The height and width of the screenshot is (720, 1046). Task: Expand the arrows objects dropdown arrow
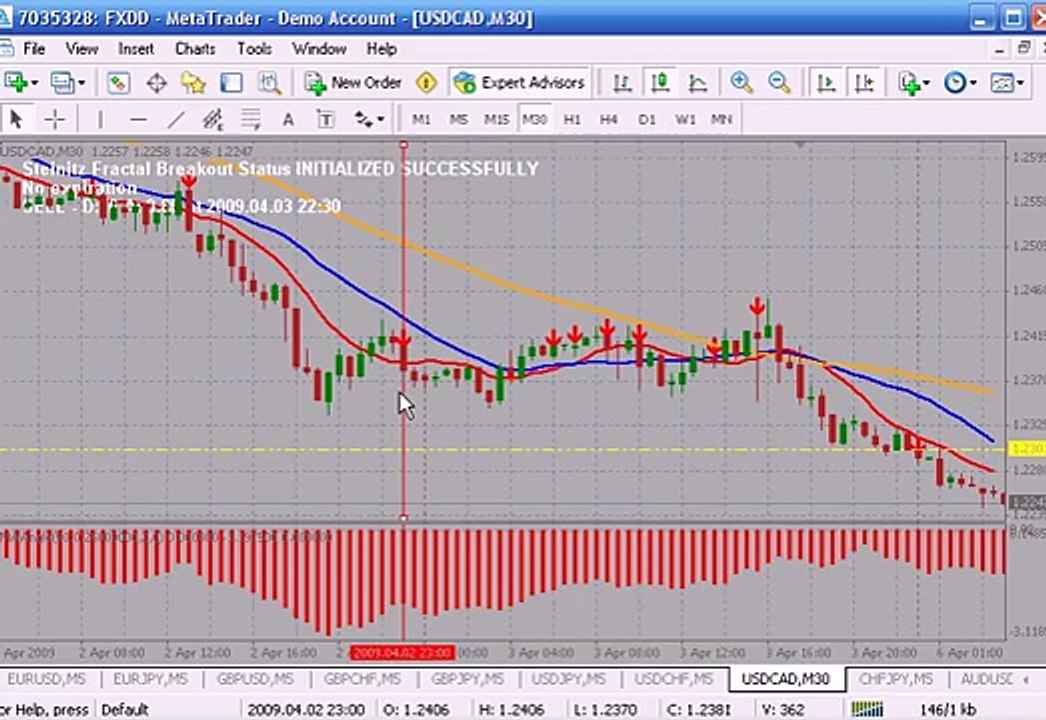pyautogui.click(x=381, y=119)
